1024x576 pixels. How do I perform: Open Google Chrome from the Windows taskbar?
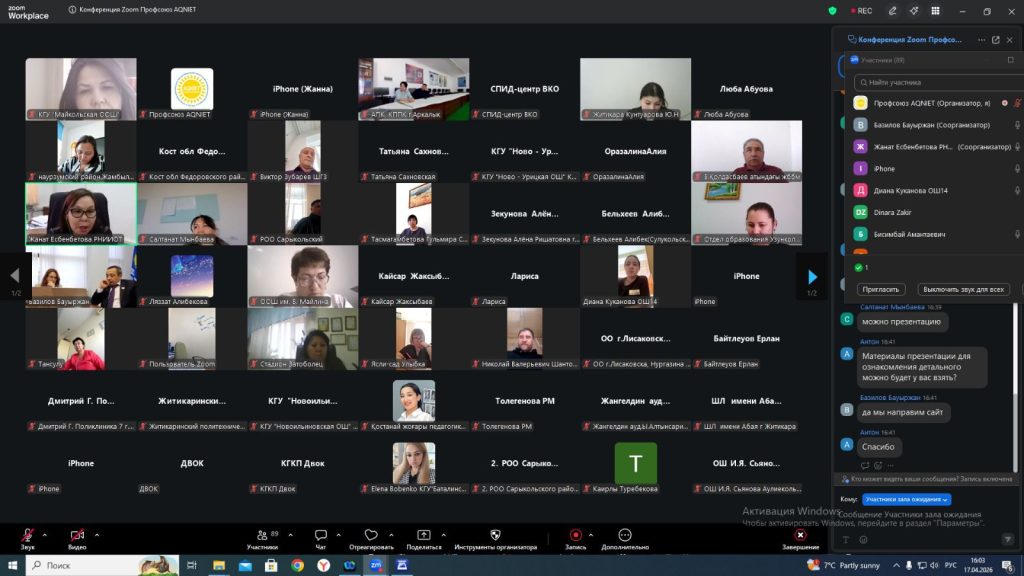point(297,565)
